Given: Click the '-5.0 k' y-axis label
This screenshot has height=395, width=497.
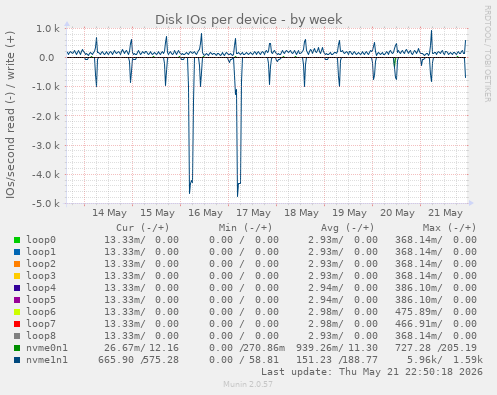Looking at the screenshot, I should click(x=46, y=204).
